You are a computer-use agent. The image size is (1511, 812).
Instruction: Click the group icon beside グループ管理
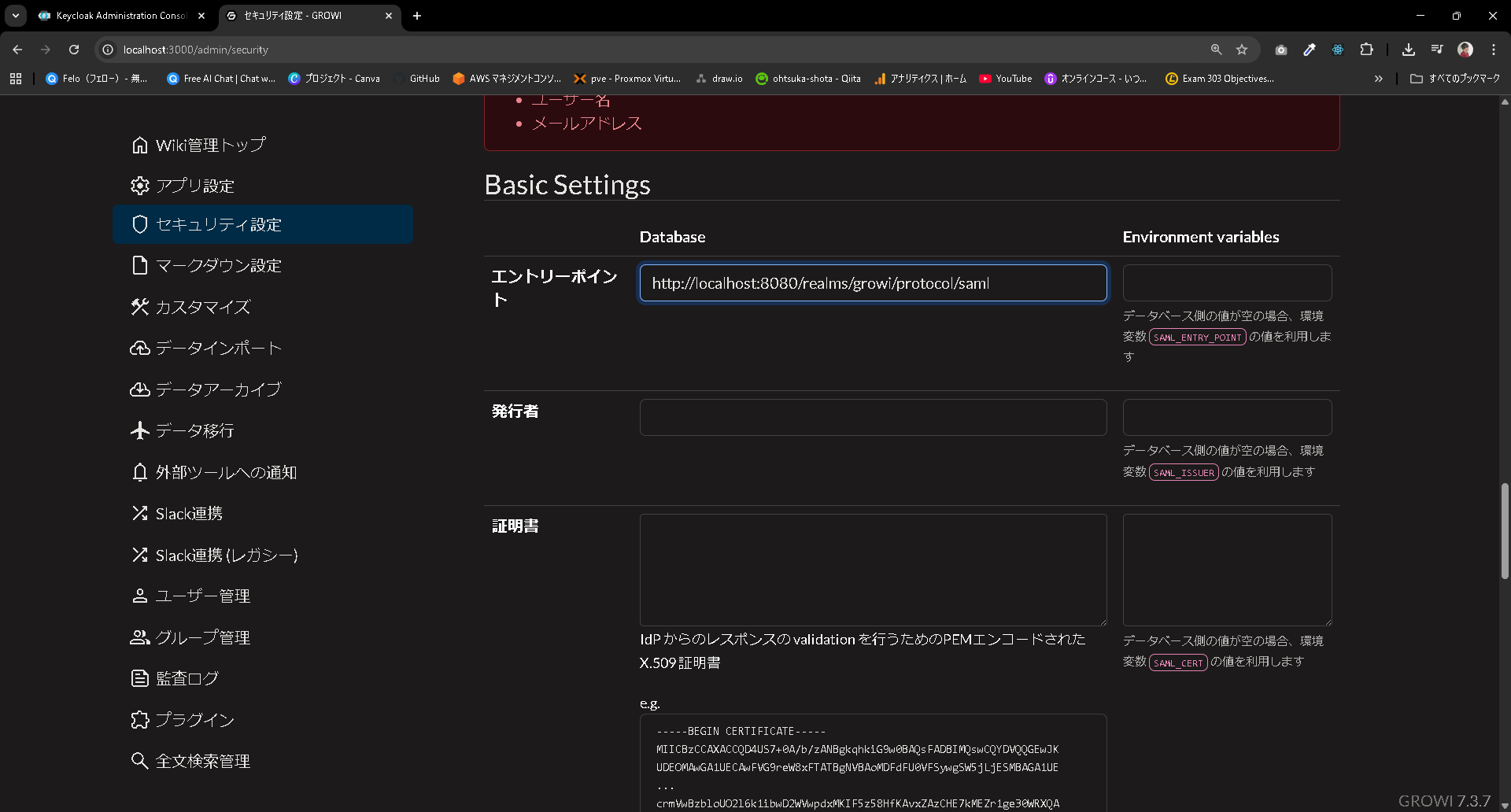139,637
